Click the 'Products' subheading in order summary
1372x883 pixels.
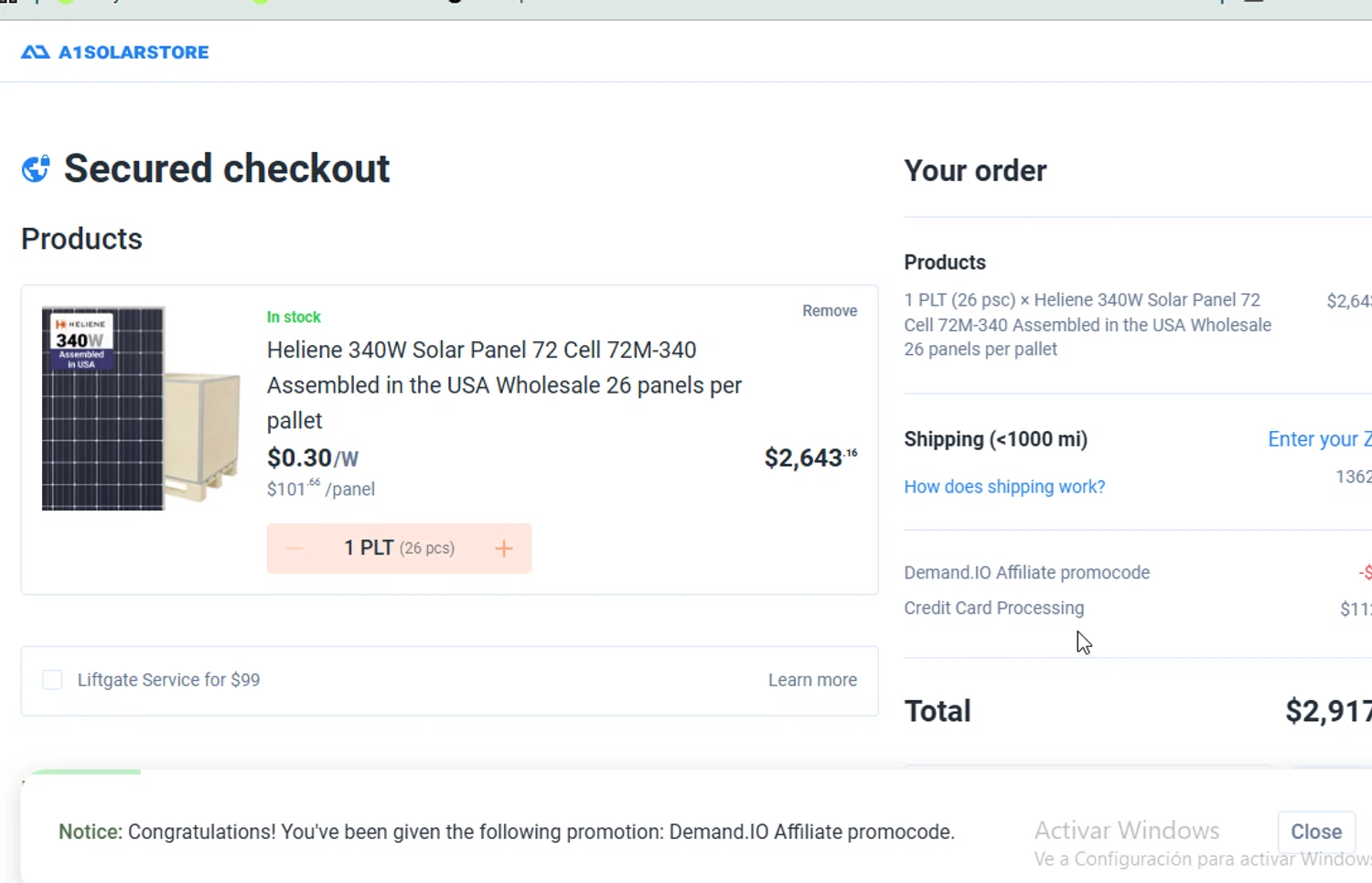(945, 263)
